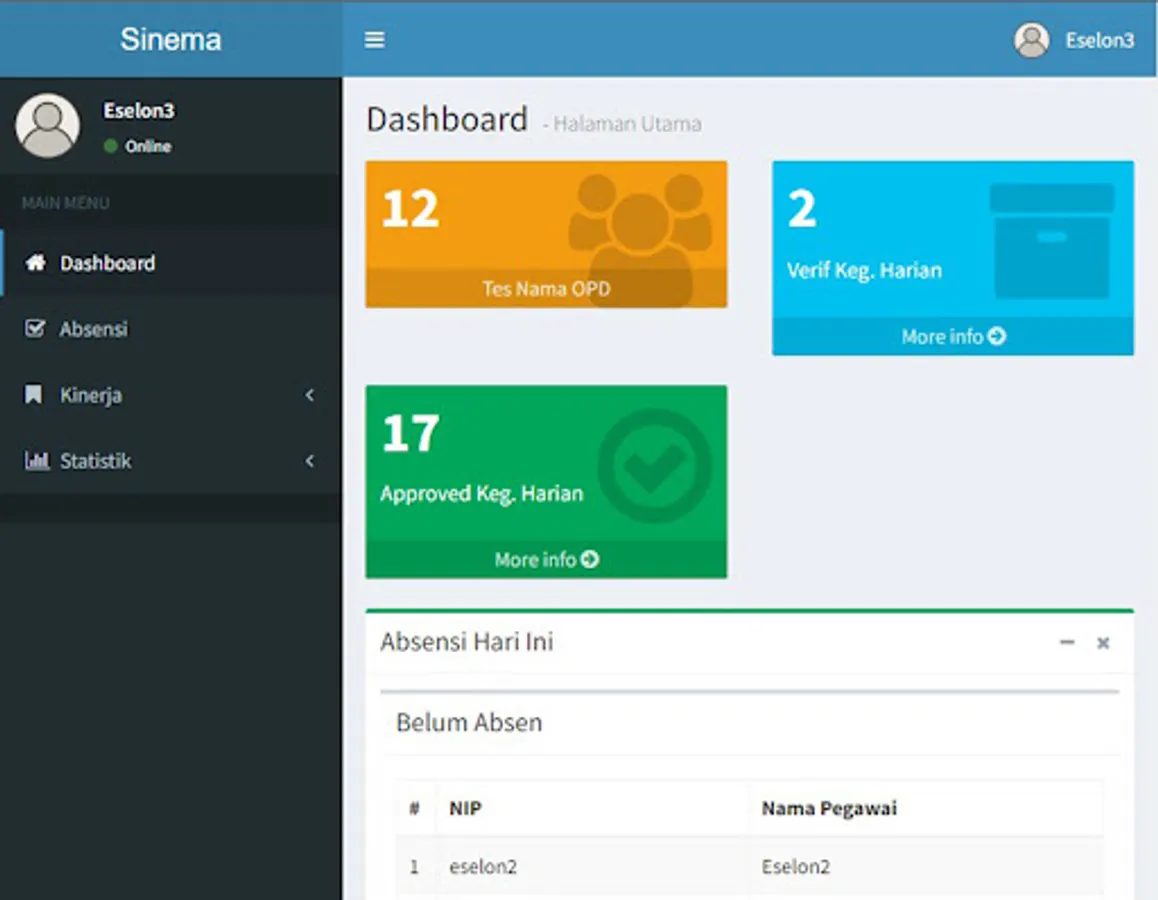Image resolution: width=1158 pixels, height=900 pixels.
Task: Click the Kinerja bookmark icon
Action: pyautogui.click(x=34, y=395)
